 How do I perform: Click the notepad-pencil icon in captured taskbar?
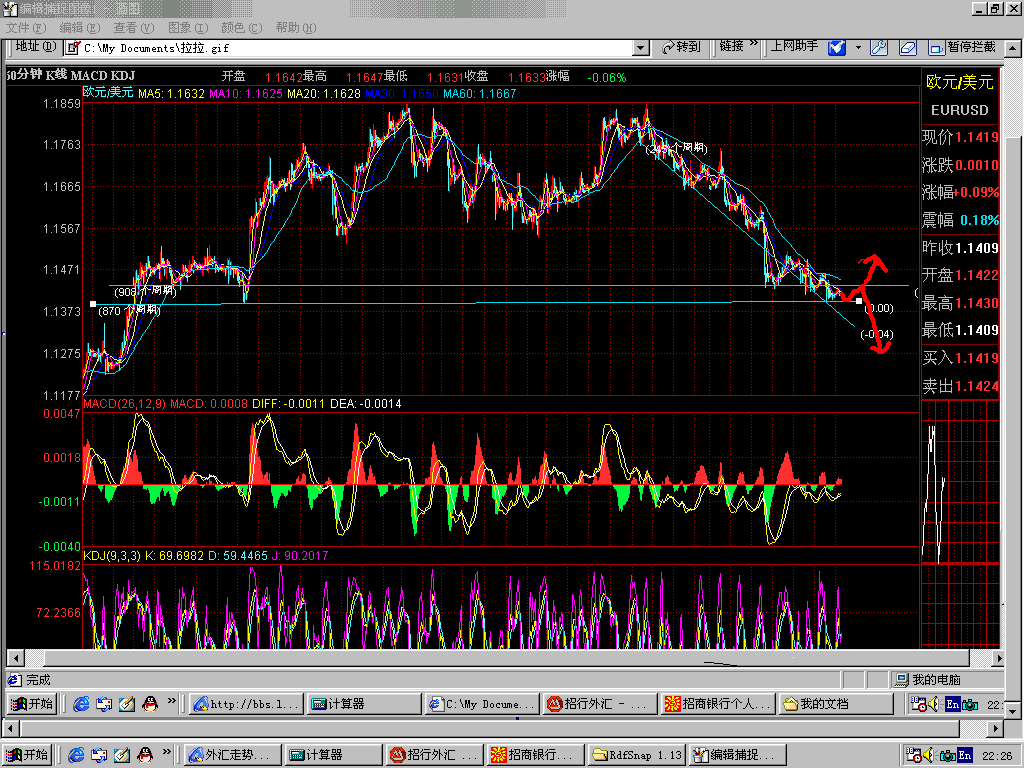(x=127, y=703)
